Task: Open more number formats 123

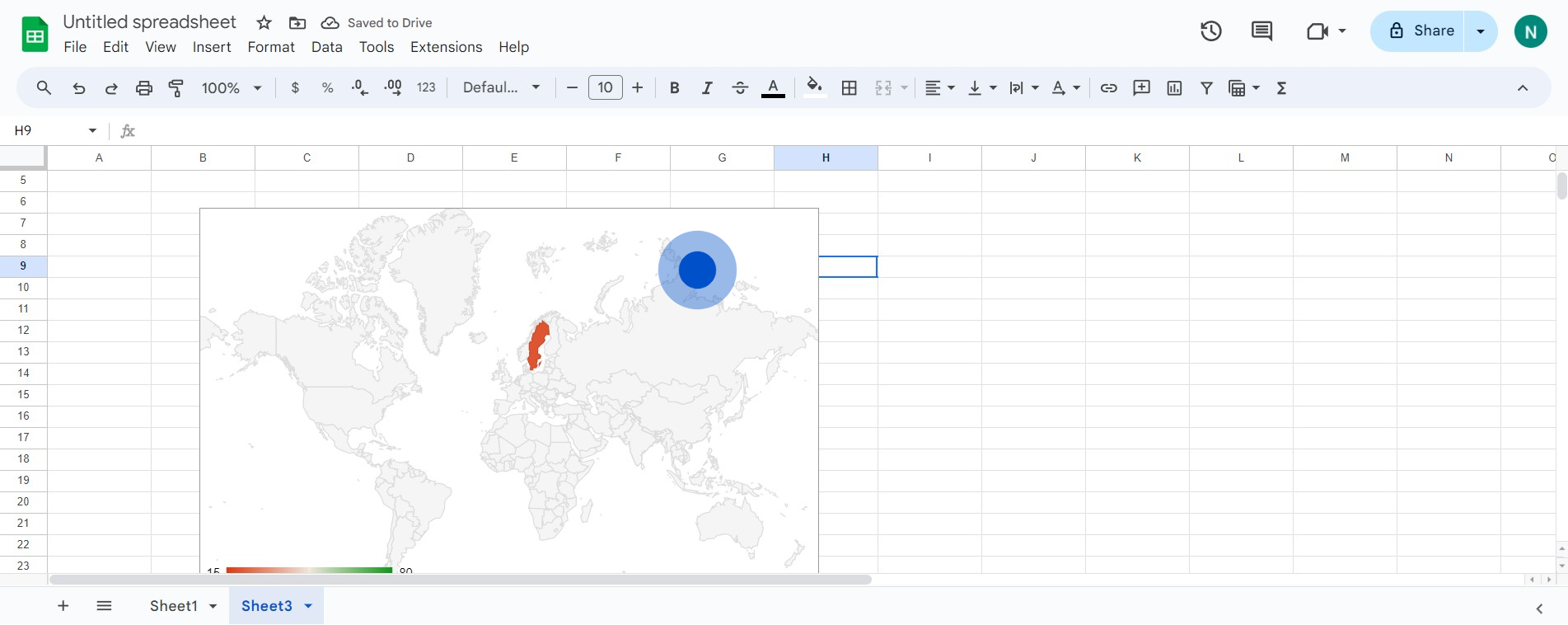Action: click(426, 87)
